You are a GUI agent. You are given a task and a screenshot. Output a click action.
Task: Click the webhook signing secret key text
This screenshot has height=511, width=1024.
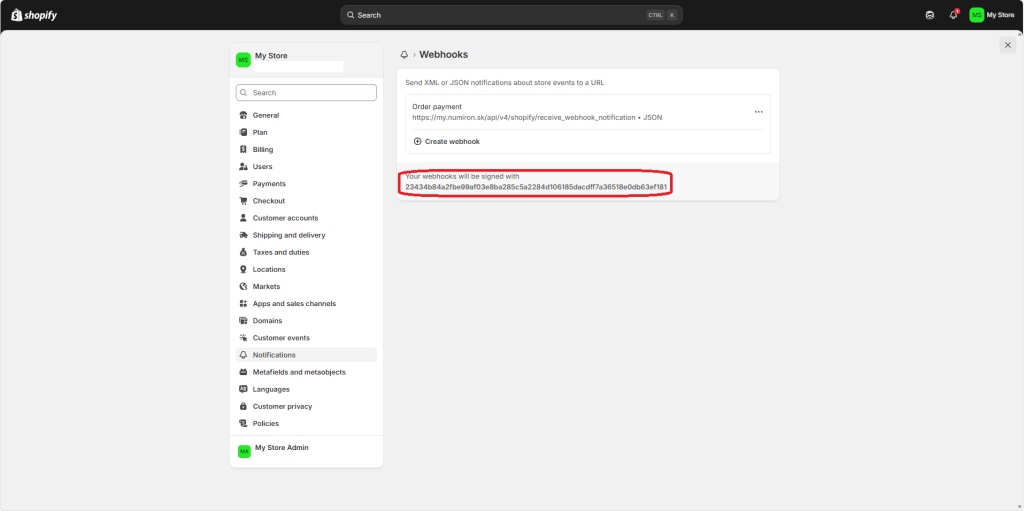(x=536, y=187)
